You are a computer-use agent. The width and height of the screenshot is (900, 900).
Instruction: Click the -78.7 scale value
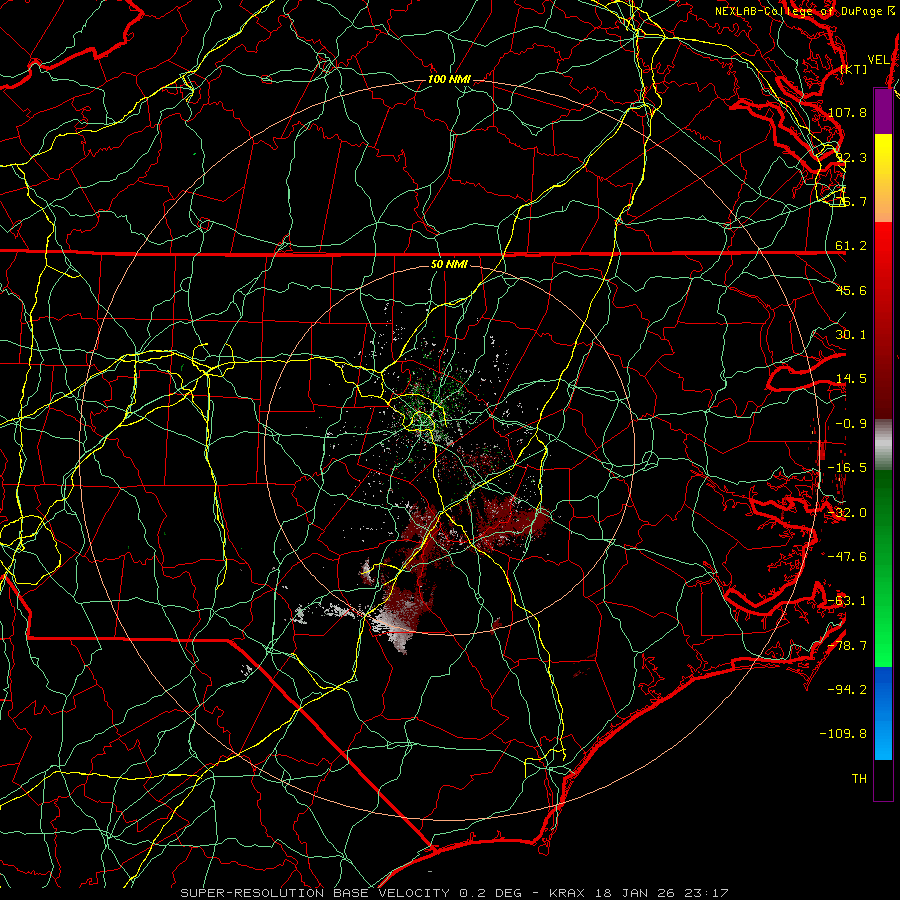click(848, 646)
